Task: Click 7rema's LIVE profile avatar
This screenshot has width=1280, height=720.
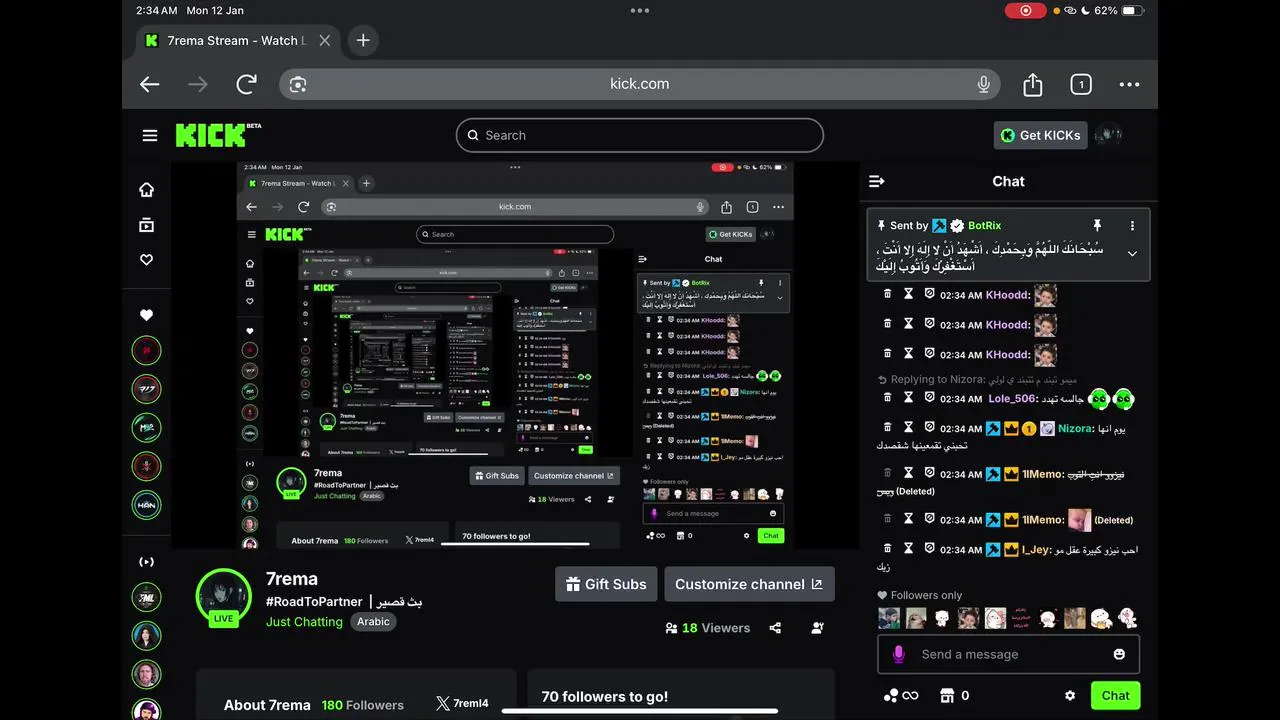Action: coord(223,597)
